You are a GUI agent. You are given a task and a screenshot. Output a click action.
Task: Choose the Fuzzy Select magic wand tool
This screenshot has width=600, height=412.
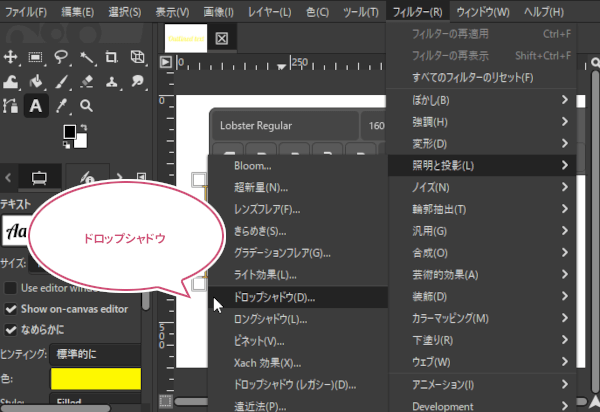click(85, 57)
